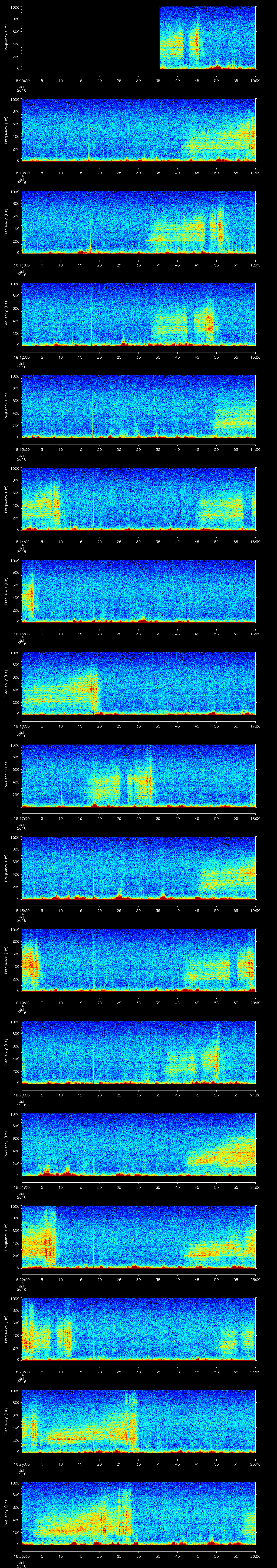Click the 1000 Hz tick of the 18:10:00 panel
This screenshot has width=277, height=1568.
point(15,100)
